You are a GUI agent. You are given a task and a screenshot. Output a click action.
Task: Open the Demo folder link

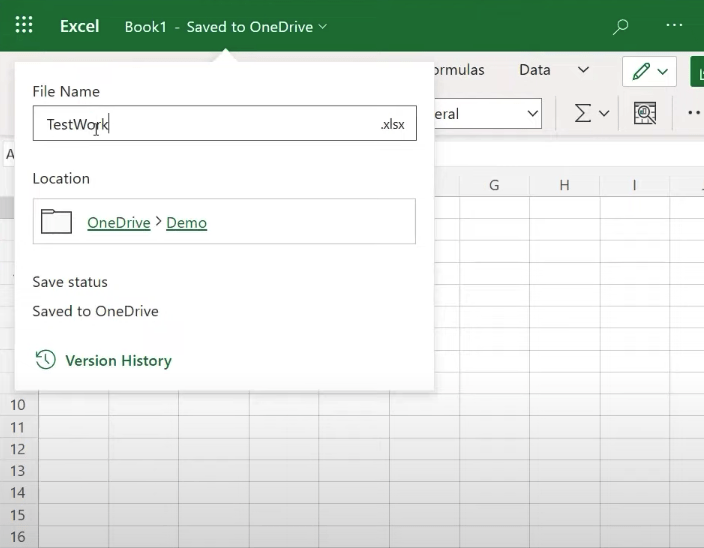[186, 223]
